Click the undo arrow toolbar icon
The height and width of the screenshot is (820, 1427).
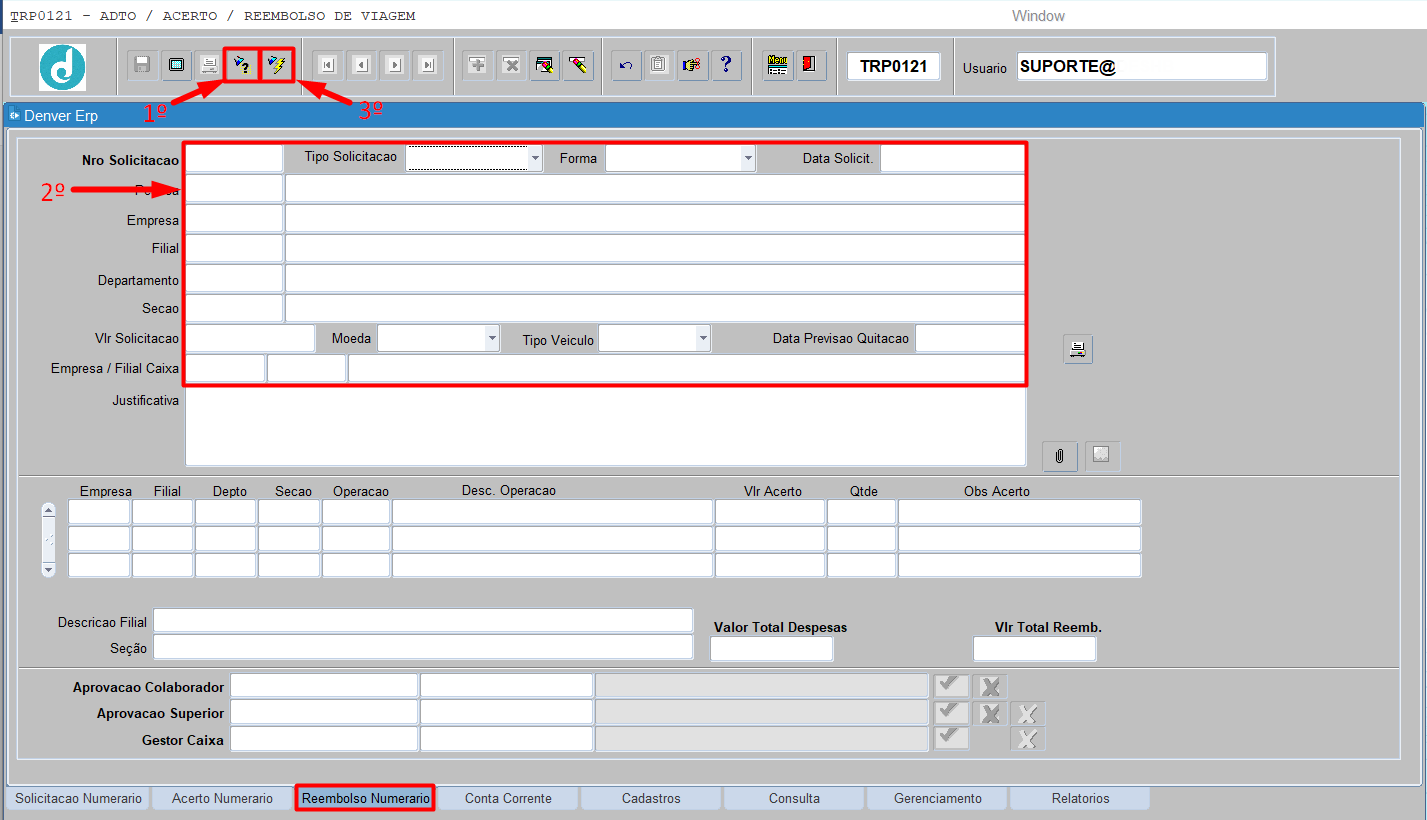626,65
